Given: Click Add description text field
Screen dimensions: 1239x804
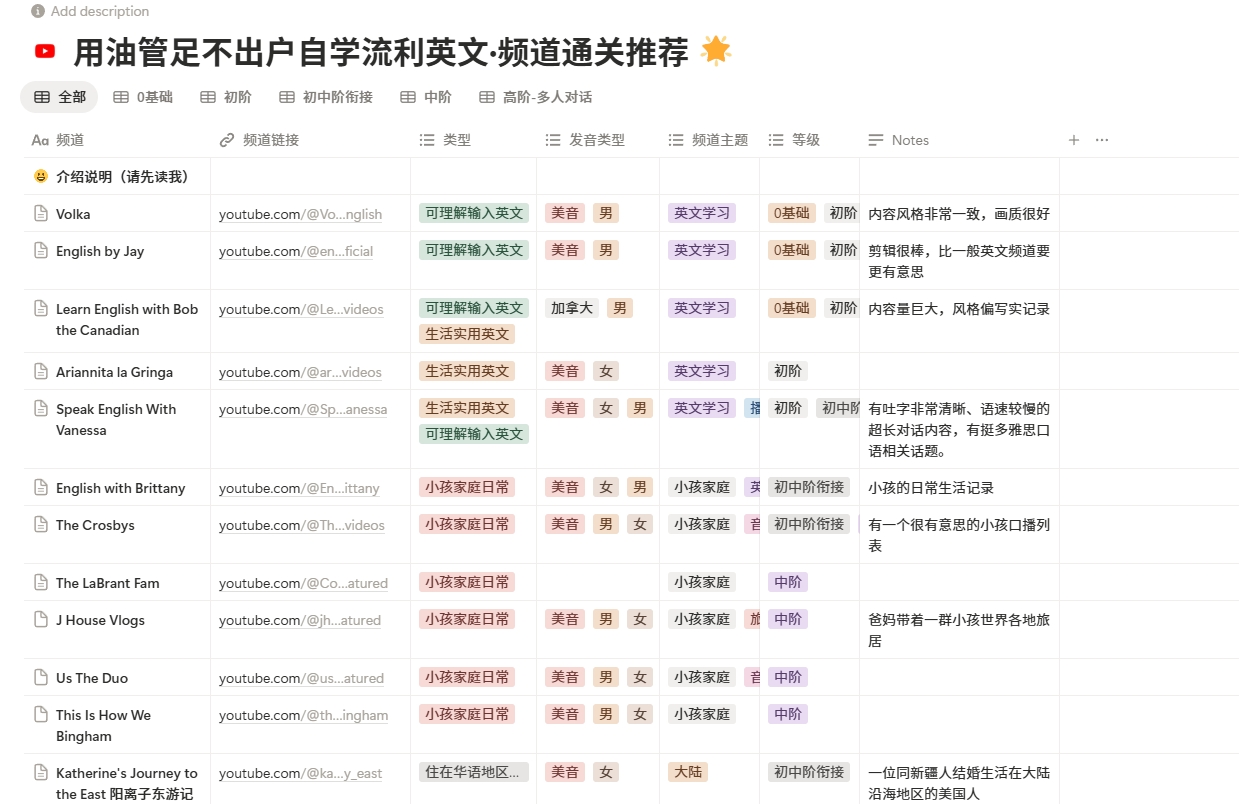Looking at the screenshot, I should pyautogui.click(x=100, y=11).
